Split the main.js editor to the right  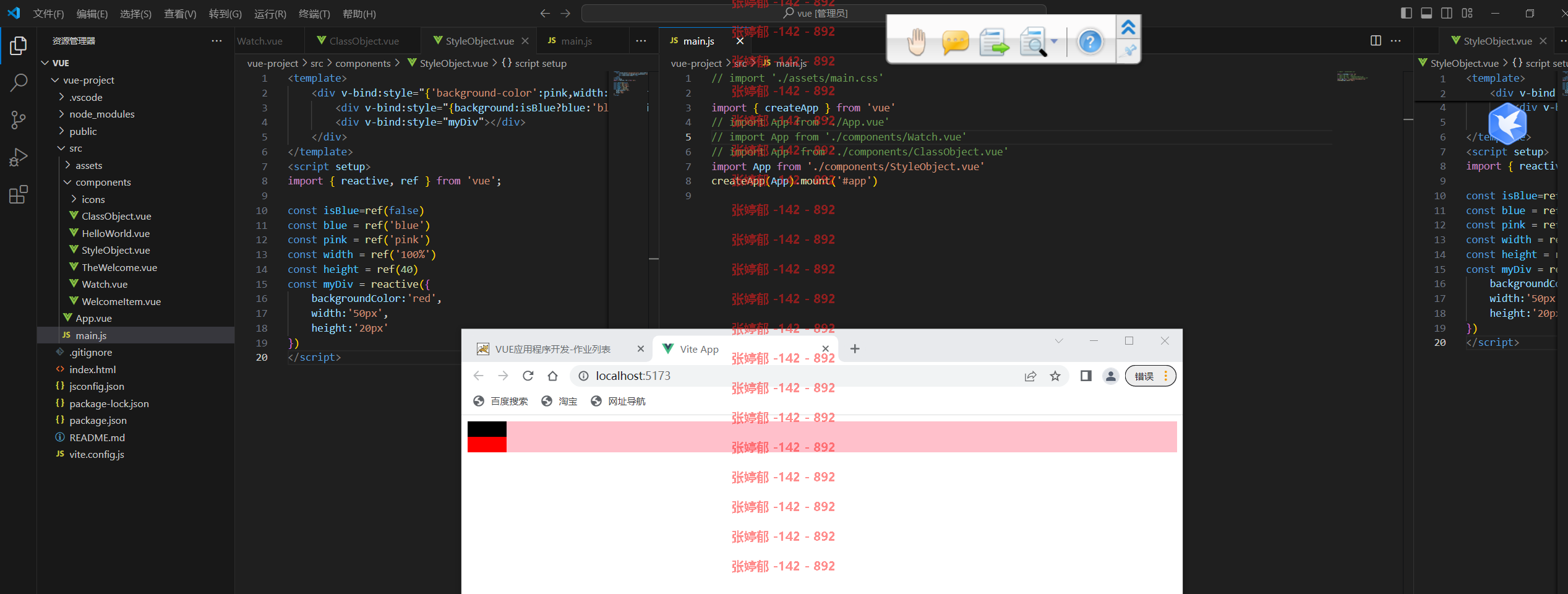pyautogui.click(x=1376, y=41)
